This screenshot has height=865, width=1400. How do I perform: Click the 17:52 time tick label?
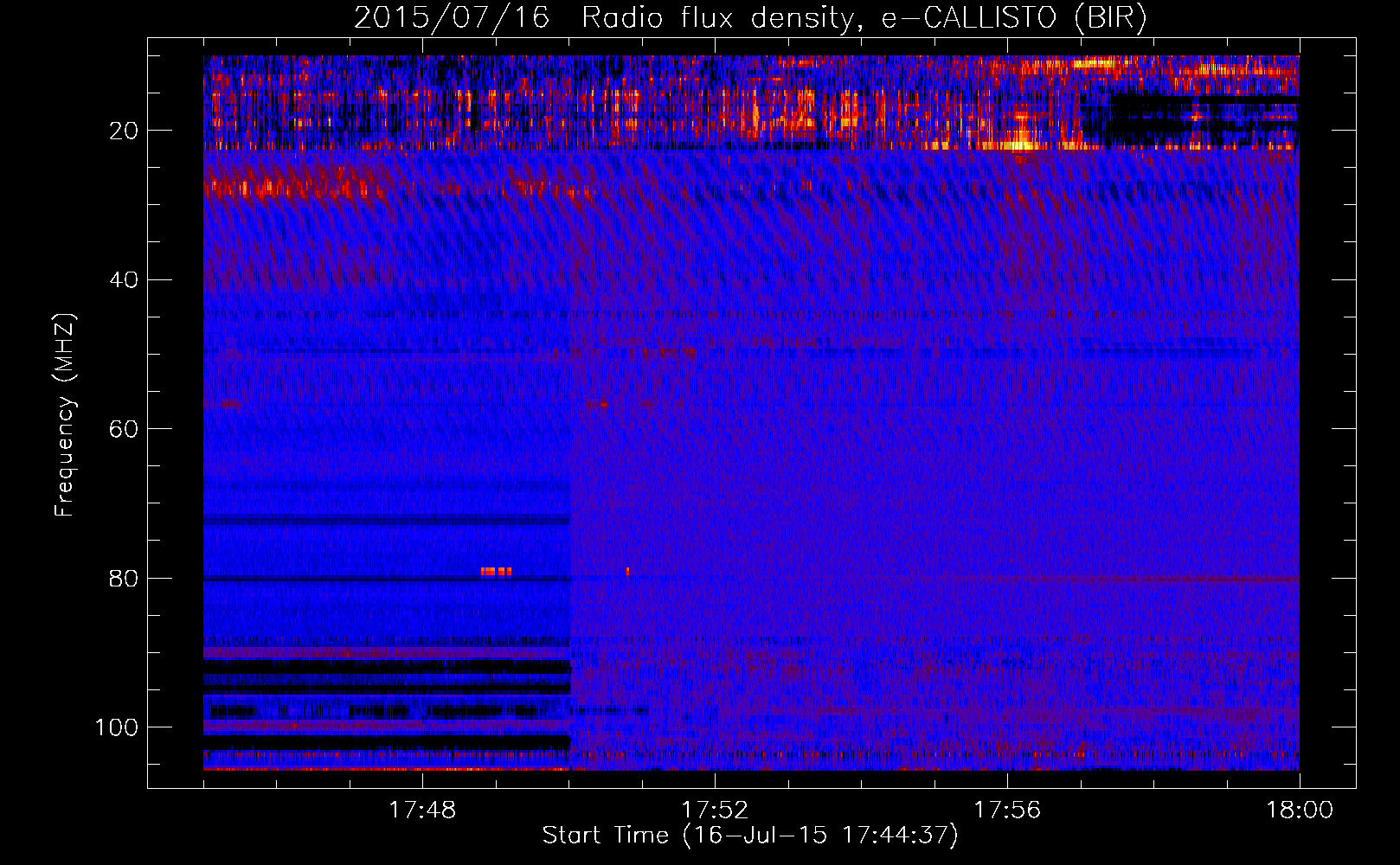(x=715, y=811)
